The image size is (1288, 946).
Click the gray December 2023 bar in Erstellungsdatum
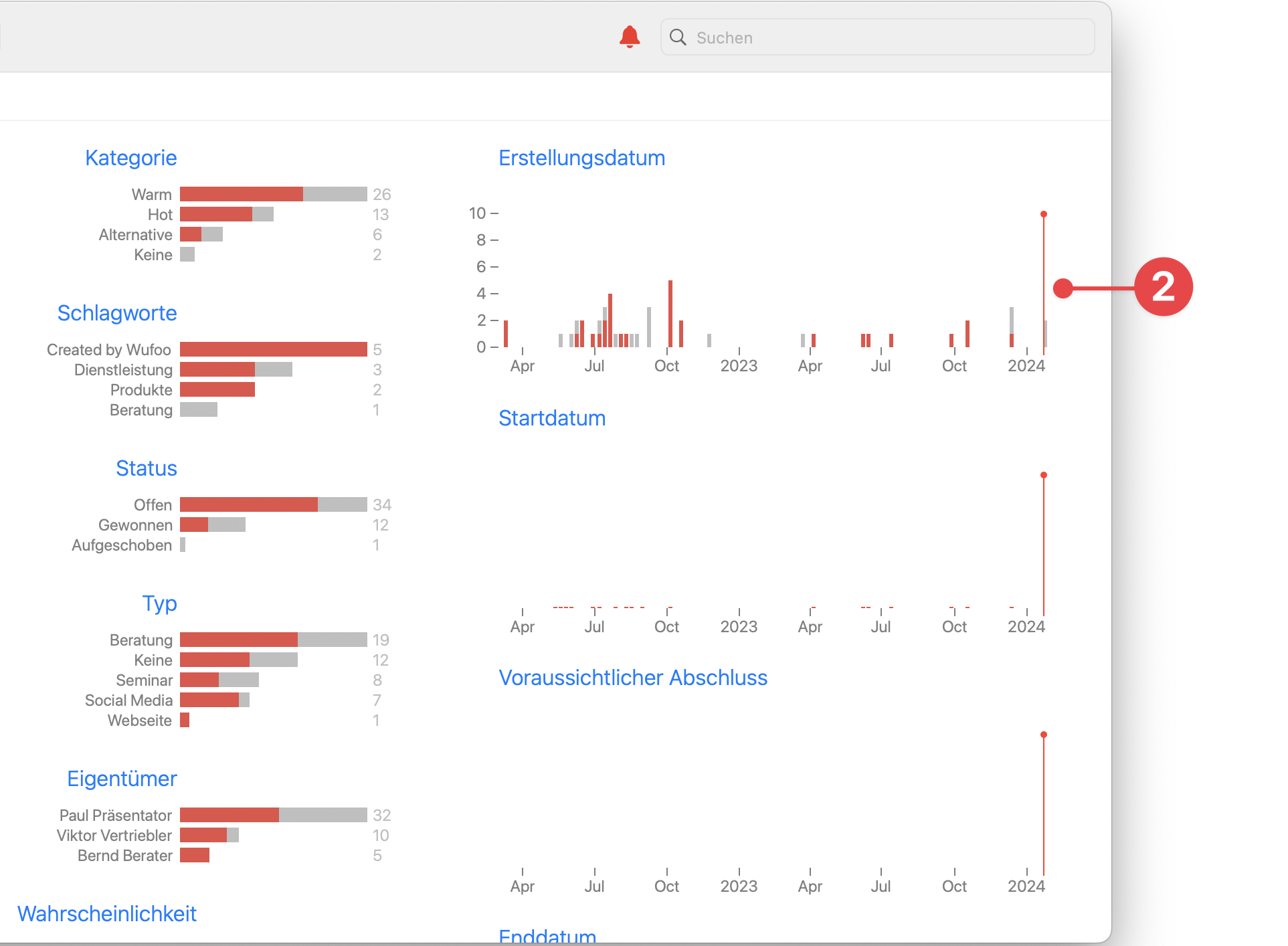[x=1011, y=320]
